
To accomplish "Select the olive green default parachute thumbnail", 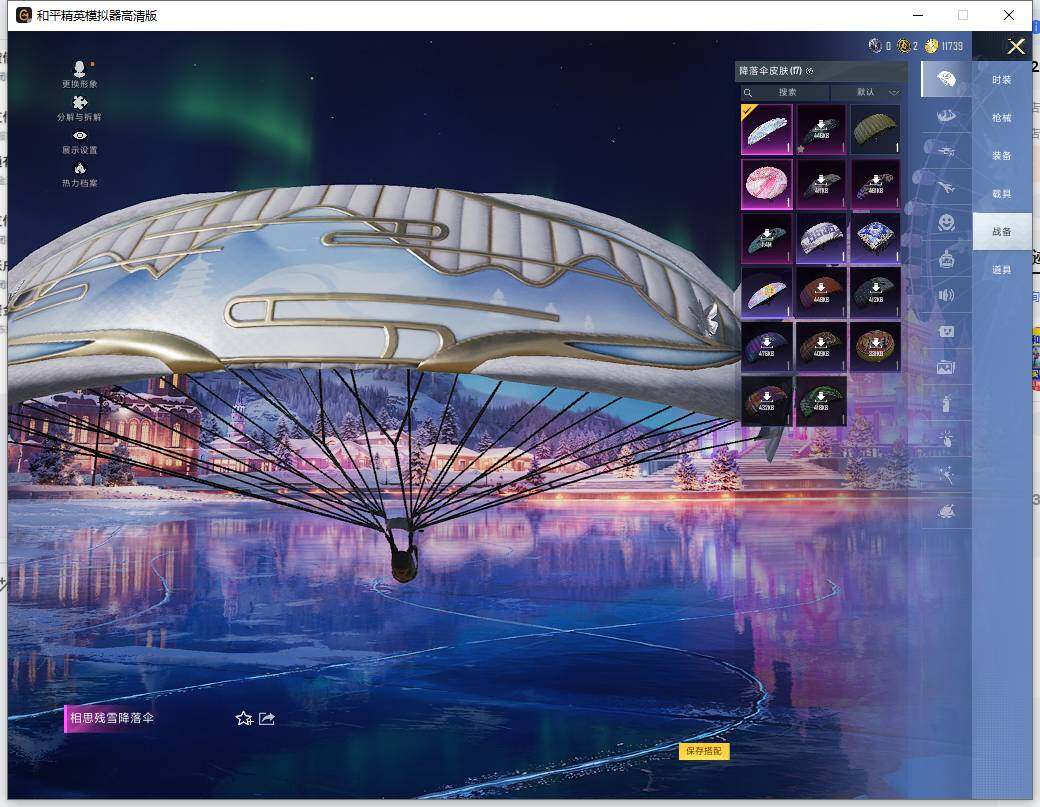I will pos(875,129).
